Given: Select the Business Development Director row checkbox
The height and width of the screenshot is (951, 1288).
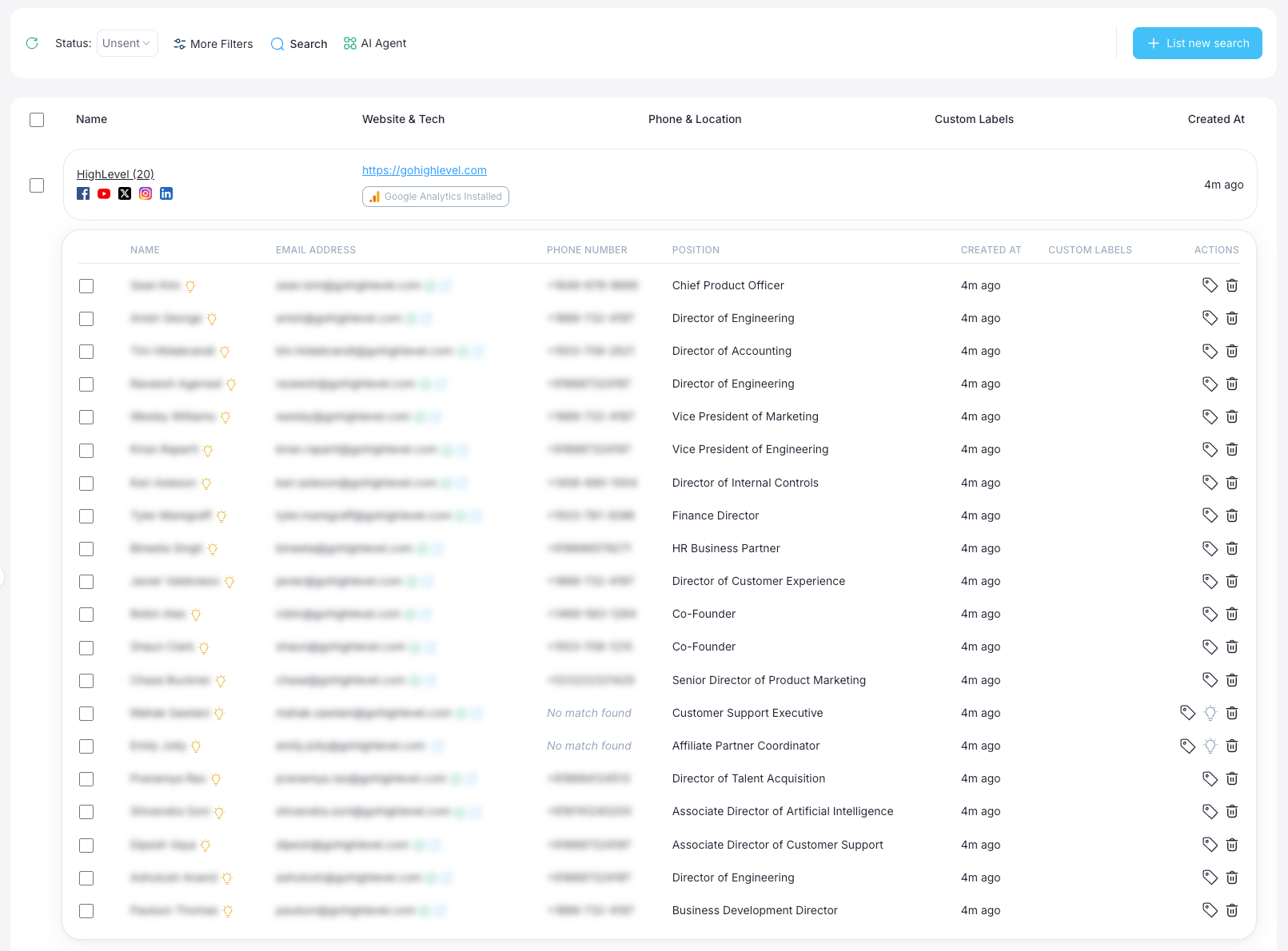Looking at the screenshot, I should (86, 911).
